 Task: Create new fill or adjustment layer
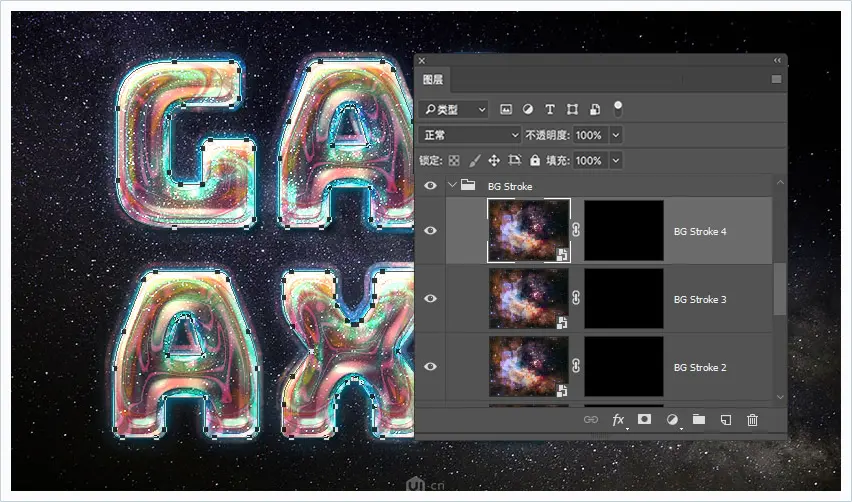click(x=672, y=419)
